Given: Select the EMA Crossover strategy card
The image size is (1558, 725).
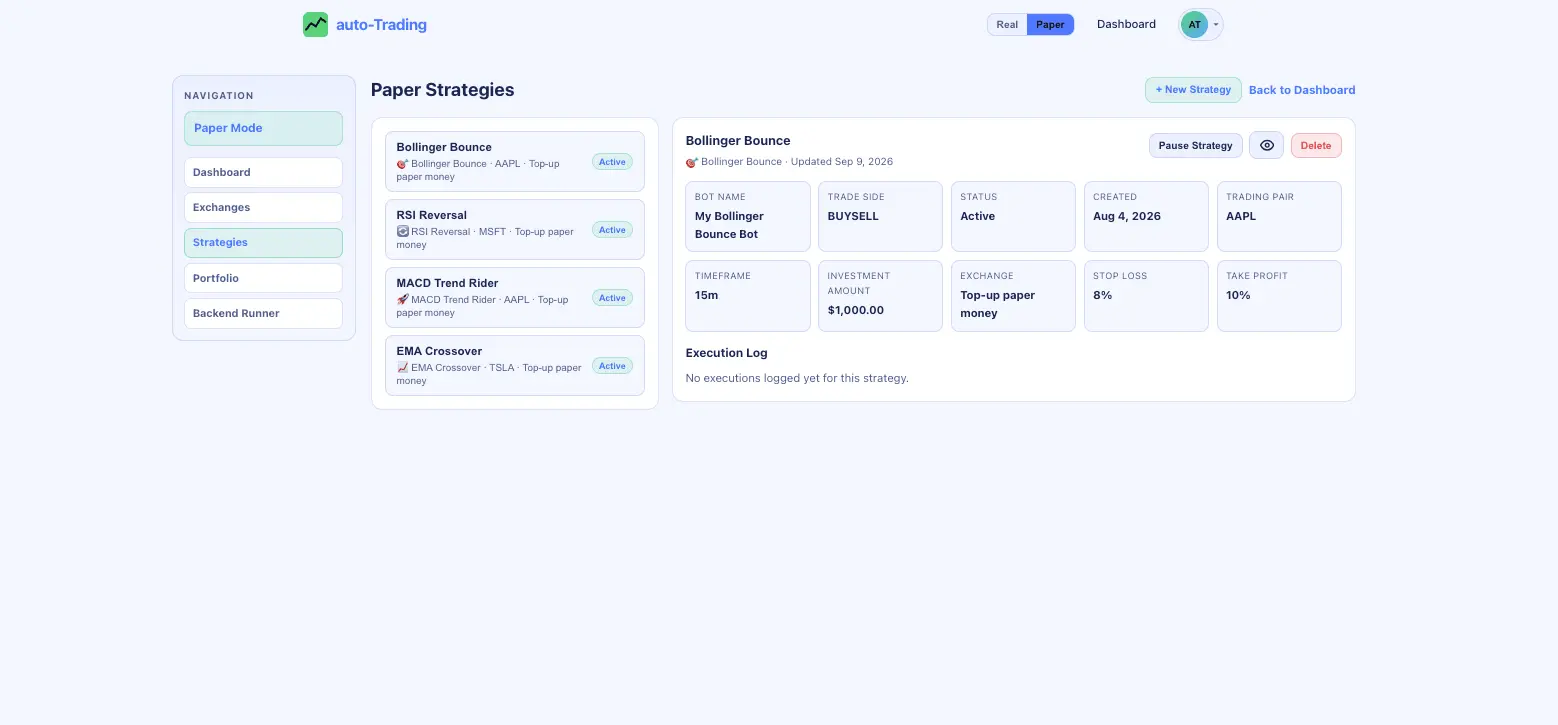Looking at the screenshot, I should [x=515, y=365].
